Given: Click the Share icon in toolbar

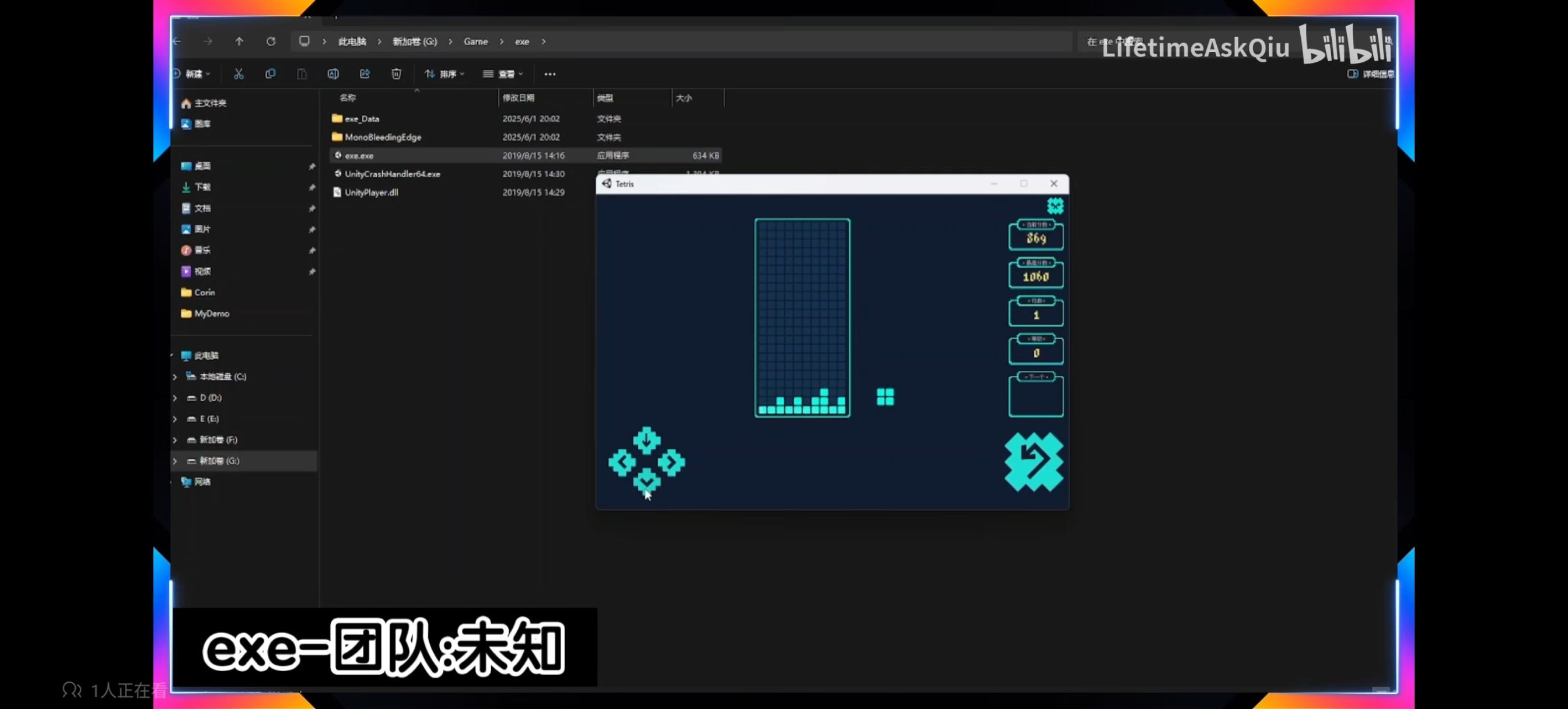Looking at the screenshot, I should [365, 73].
